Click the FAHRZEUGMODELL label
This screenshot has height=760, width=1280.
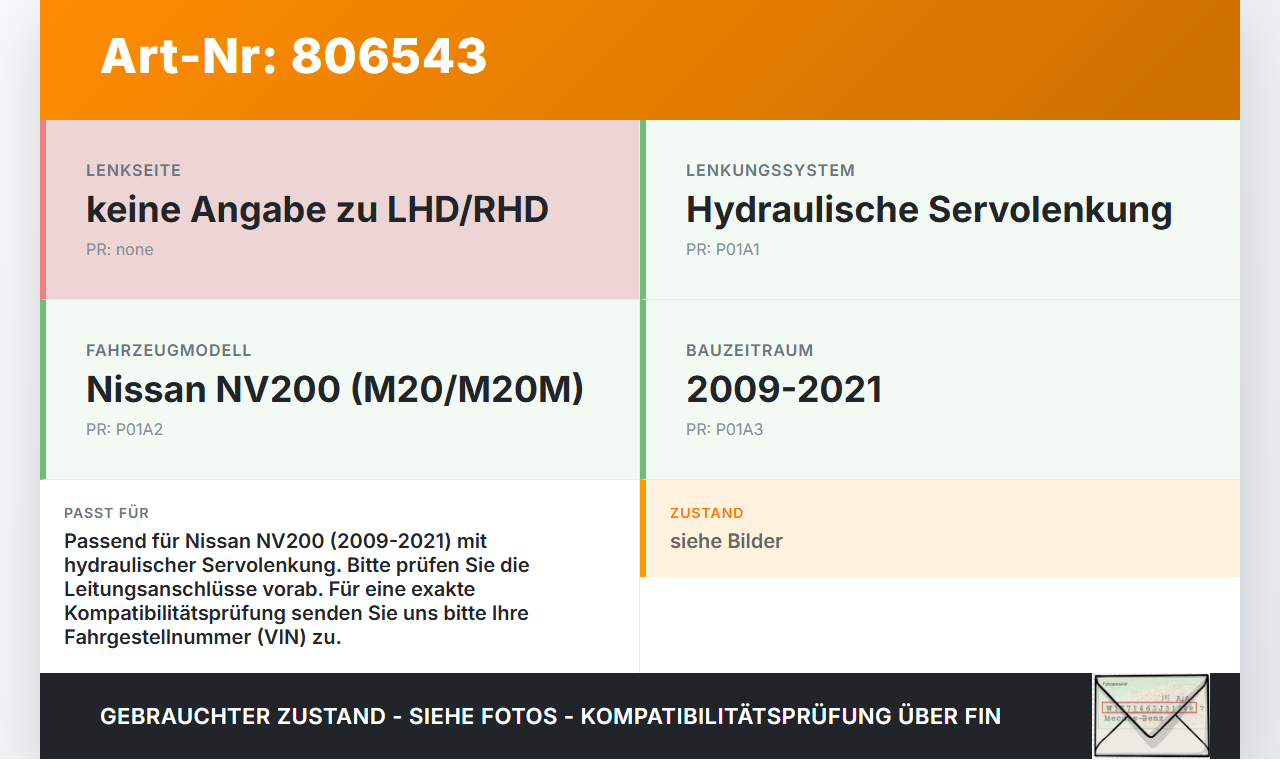coord(169,351)
